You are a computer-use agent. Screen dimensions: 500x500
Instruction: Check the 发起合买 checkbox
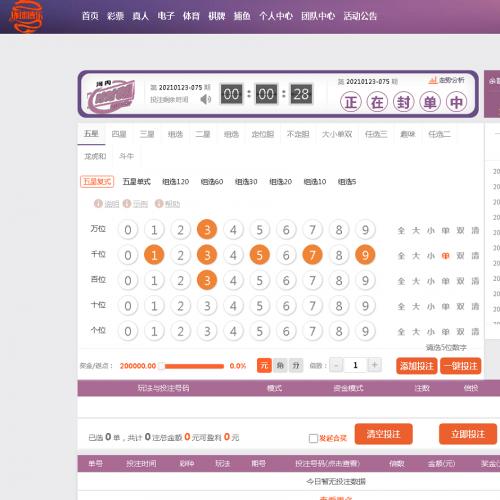(313, 438)
